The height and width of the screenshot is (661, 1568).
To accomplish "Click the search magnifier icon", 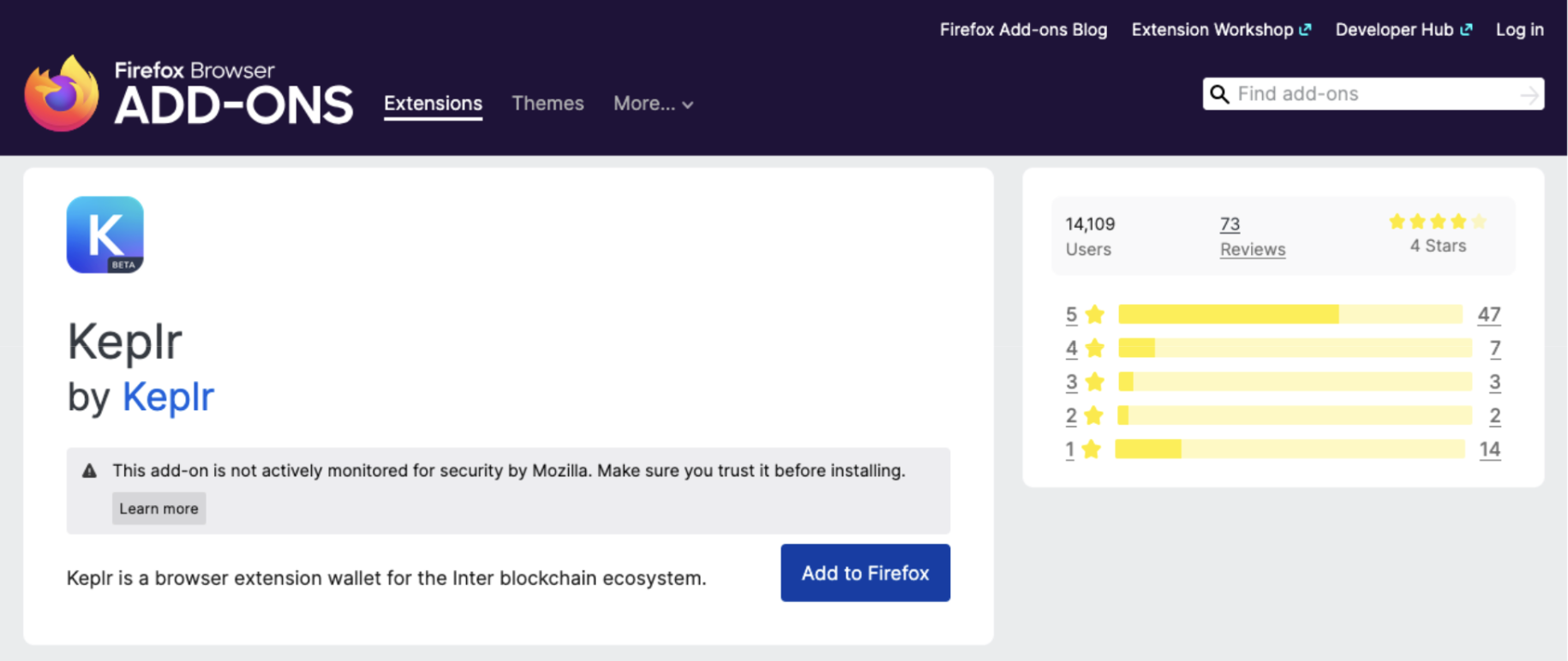I will [x=1219, y=94].
